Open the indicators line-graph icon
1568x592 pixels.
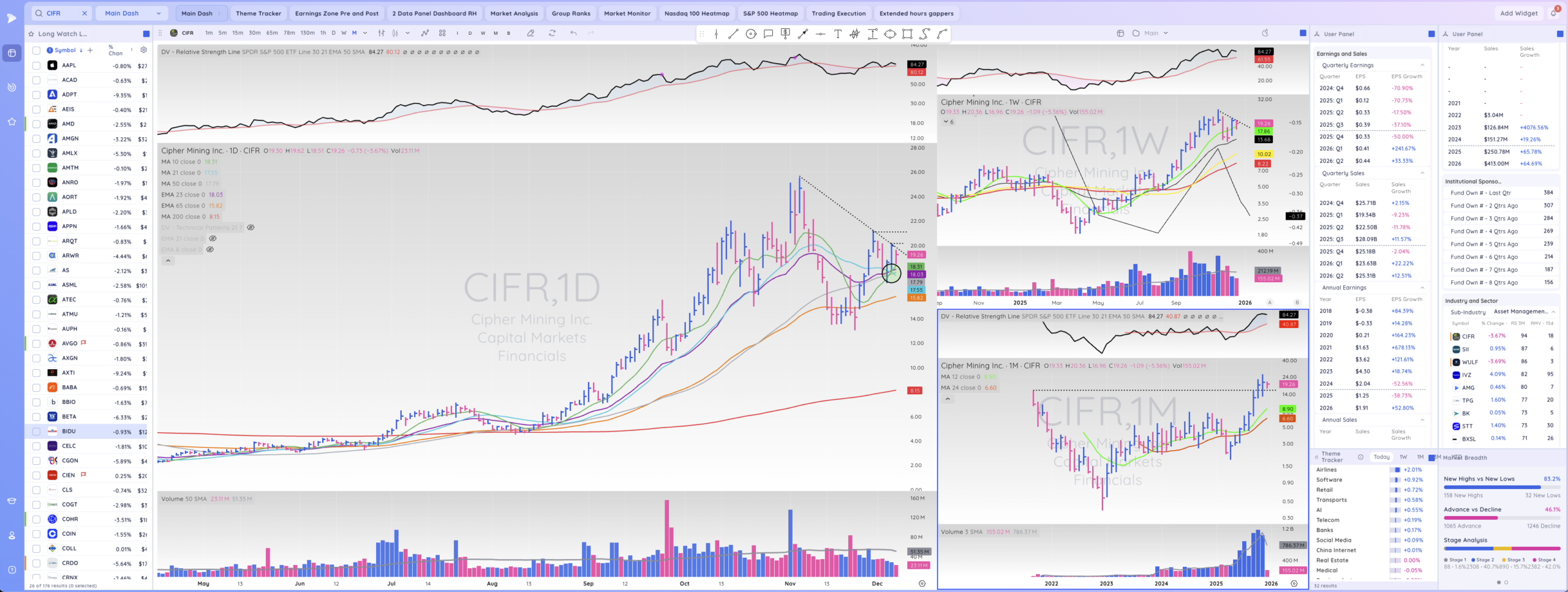(x=424, y=33)
